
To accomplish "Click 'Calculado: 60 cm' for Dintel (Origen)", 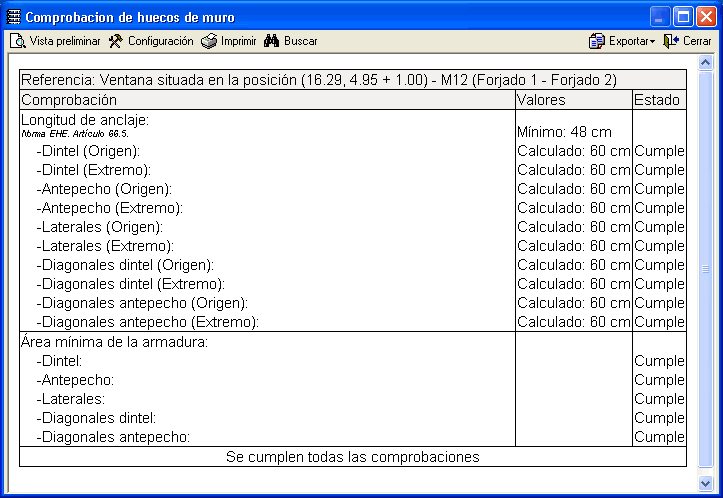I will pos(574,151).
